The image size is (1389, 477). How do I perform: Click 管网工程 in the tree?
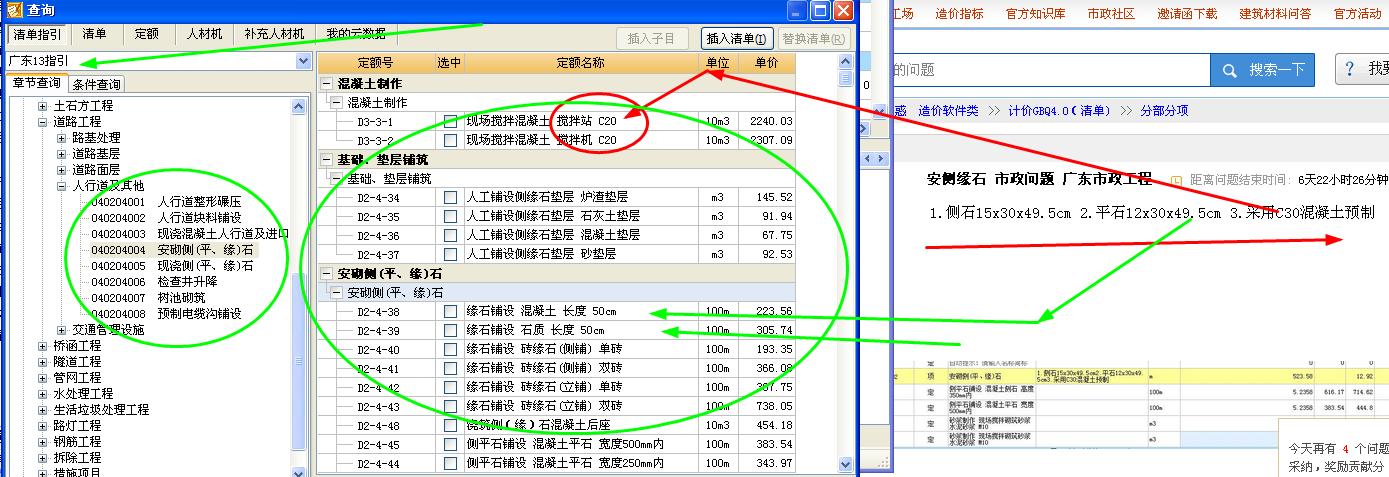tap(77, 378)
